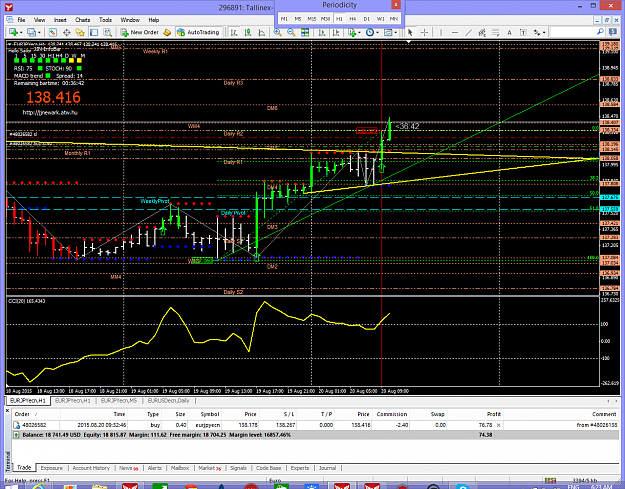Click the toolbar search field
This screenshot has width=625, height=489.
[x=573, y=32]
